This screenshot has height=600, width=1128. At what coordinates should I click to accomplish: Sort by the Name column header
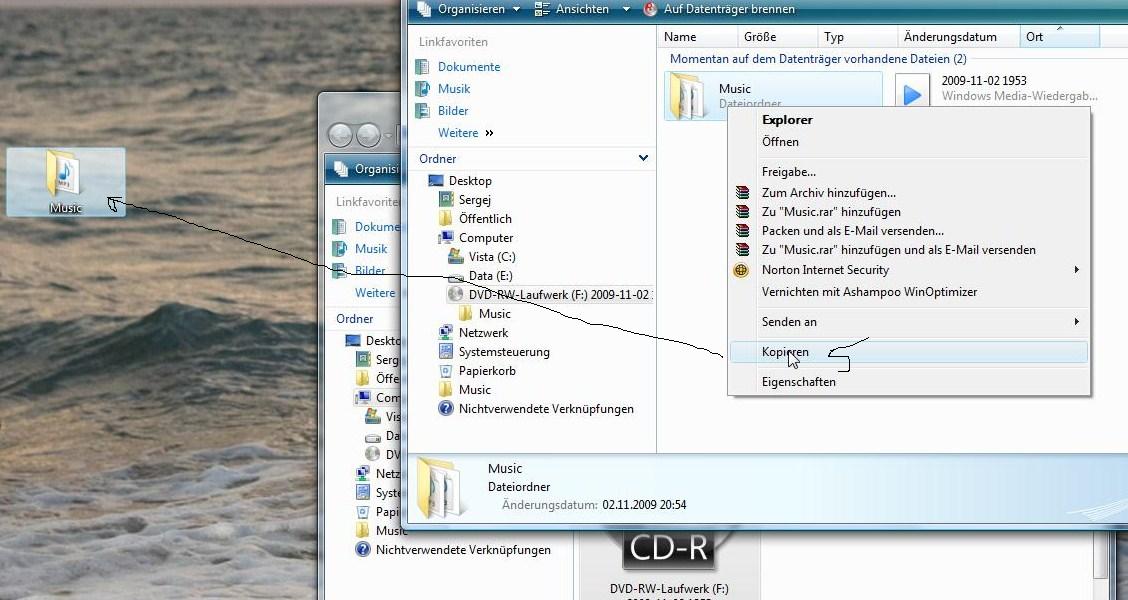tap(697, 37)
